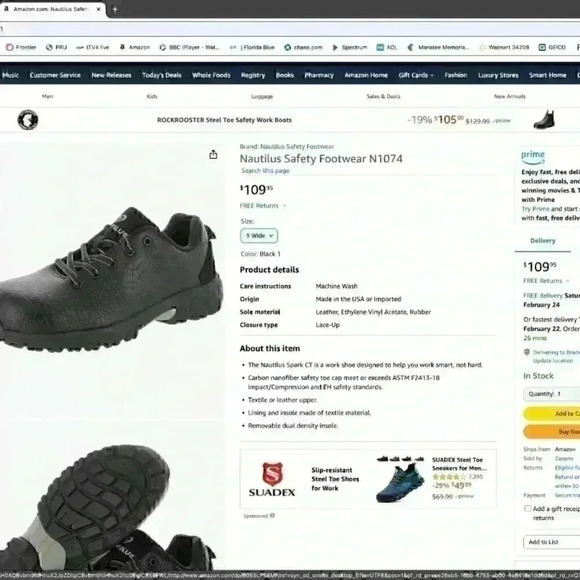Image resolution: width=580 pixels, height=580 pixels.
Task: Open the Luggage subcategory
Action: tap(262, 97)
